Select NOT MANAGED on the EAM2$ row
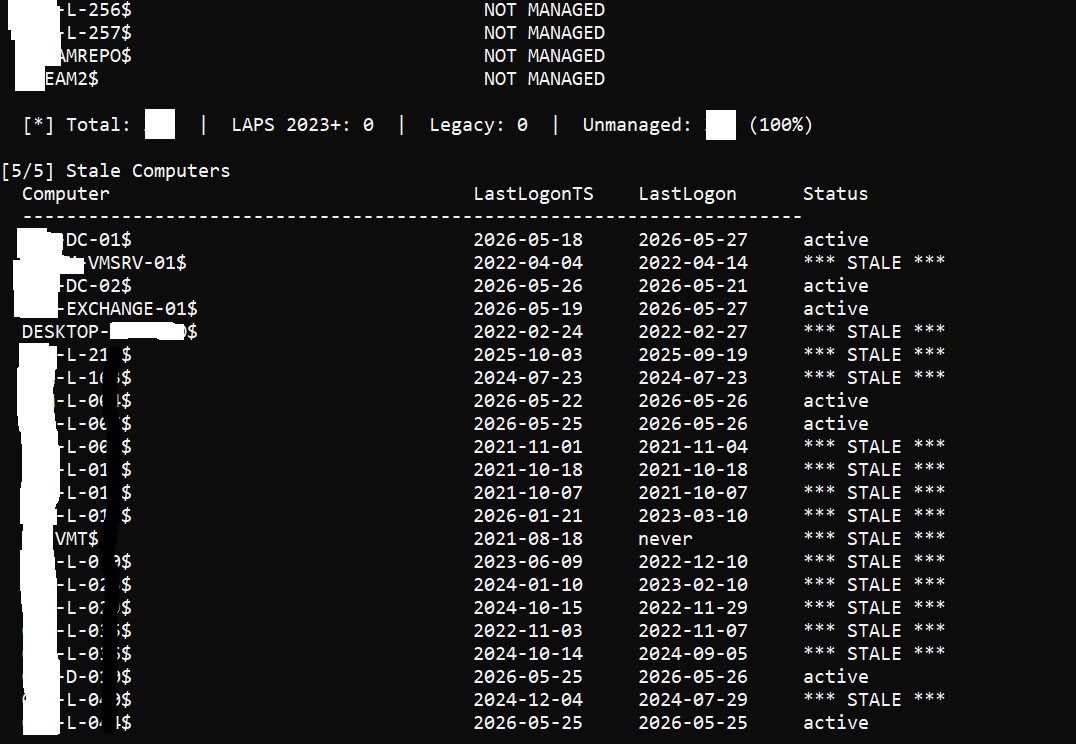Viewport: 1076px width, 744px height. pos(544,79)
